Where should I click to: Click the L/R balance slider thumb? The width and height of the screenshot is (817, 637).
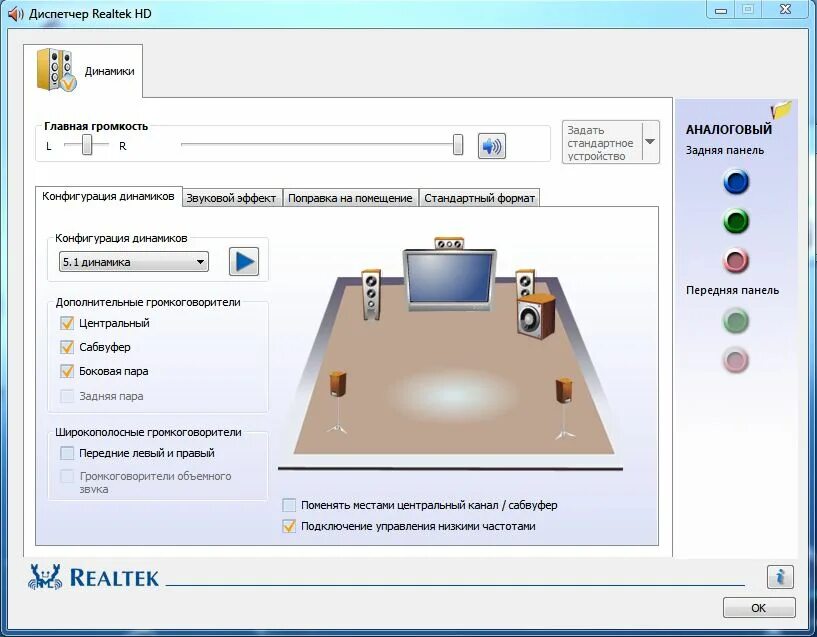coord(87,145)
